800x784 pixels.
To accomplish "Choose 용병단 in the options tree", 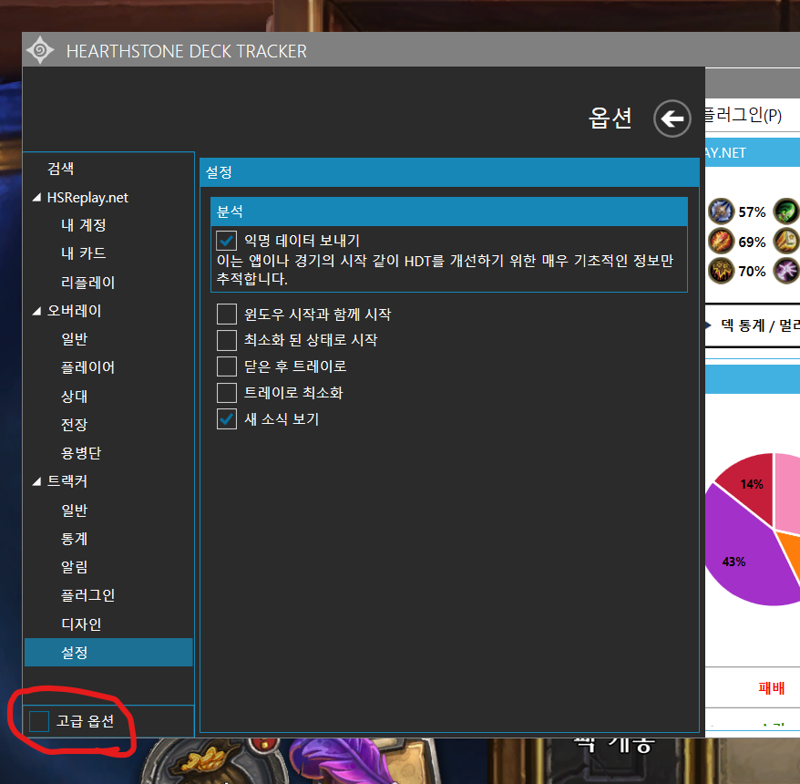I will (81, 452).
